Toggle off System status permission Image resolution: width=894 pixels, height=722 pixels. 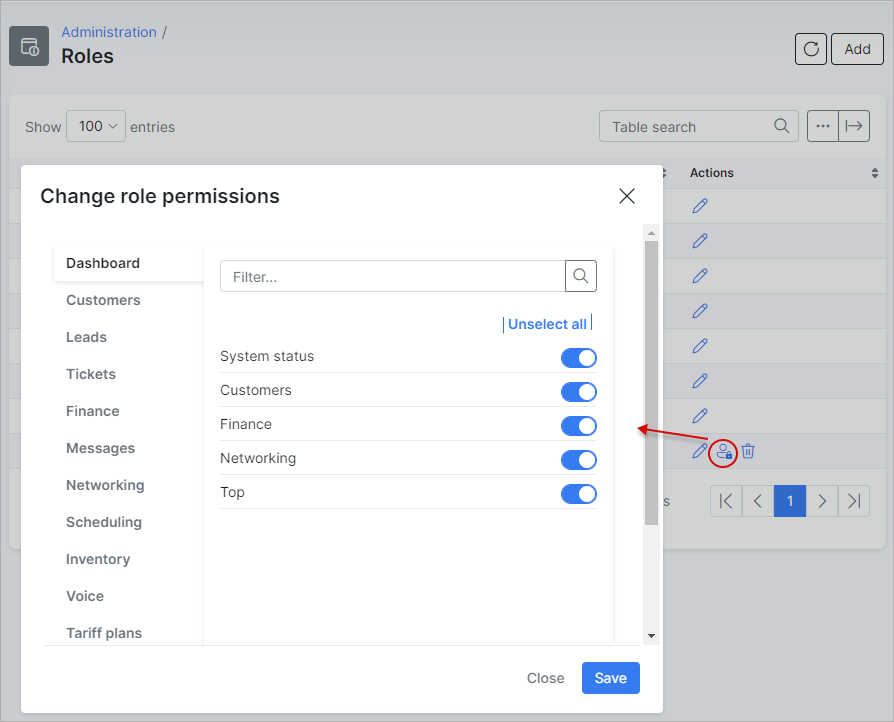coord(578,358)
